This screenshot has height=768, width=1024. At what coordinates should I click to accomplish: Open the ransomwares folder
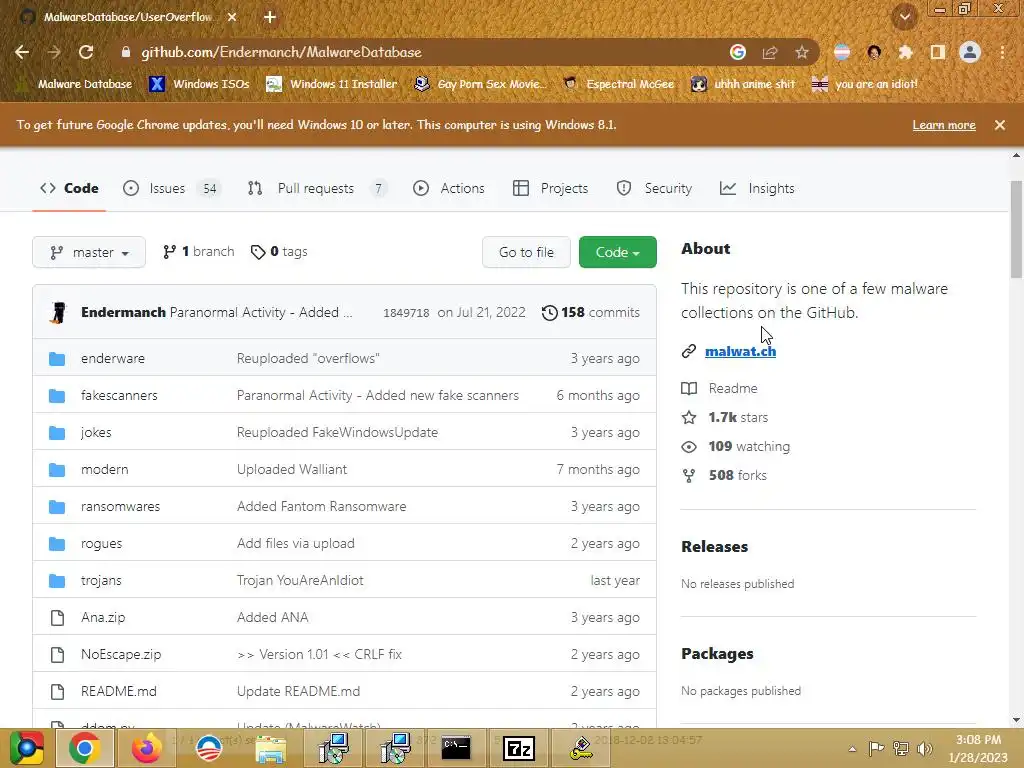[120, 506]
